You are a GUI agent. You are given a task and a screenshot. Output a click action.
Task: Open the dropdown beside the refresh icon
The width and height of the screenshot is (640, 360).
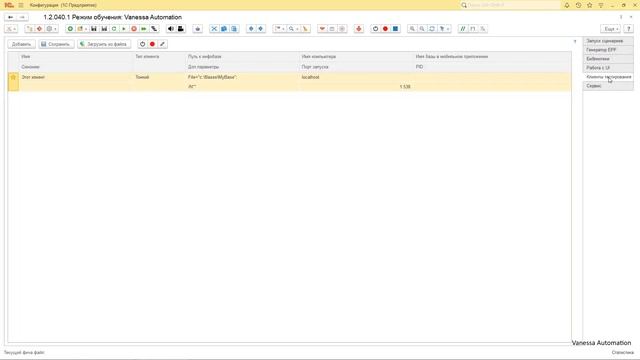[x=443, y=29]
